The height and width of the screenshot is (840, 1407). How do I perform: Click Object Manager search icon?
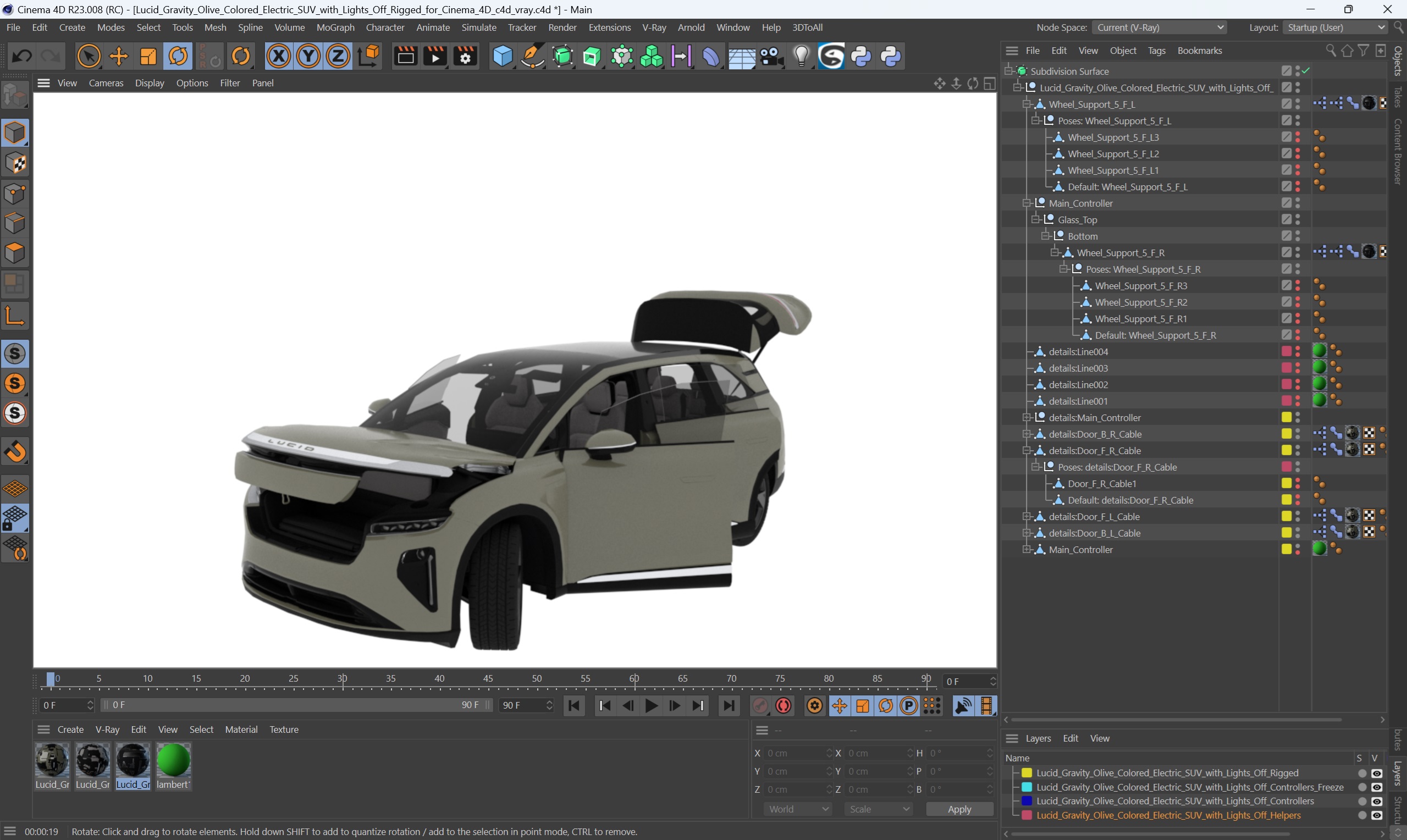1330,51
